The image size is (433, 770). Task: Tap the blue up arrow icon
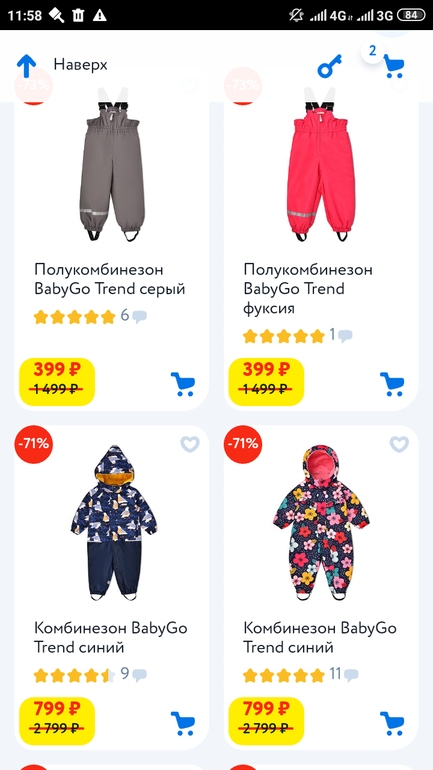[27, 66]
